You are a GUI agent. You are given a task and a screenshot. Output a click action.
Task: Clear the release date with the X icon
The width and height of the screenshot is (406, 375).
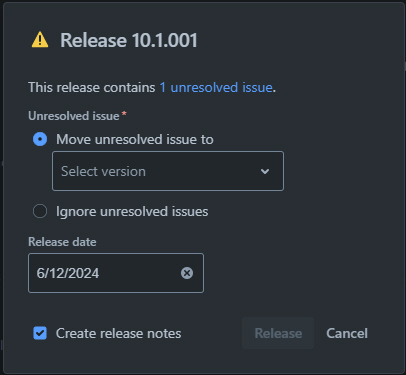[187, 273]
